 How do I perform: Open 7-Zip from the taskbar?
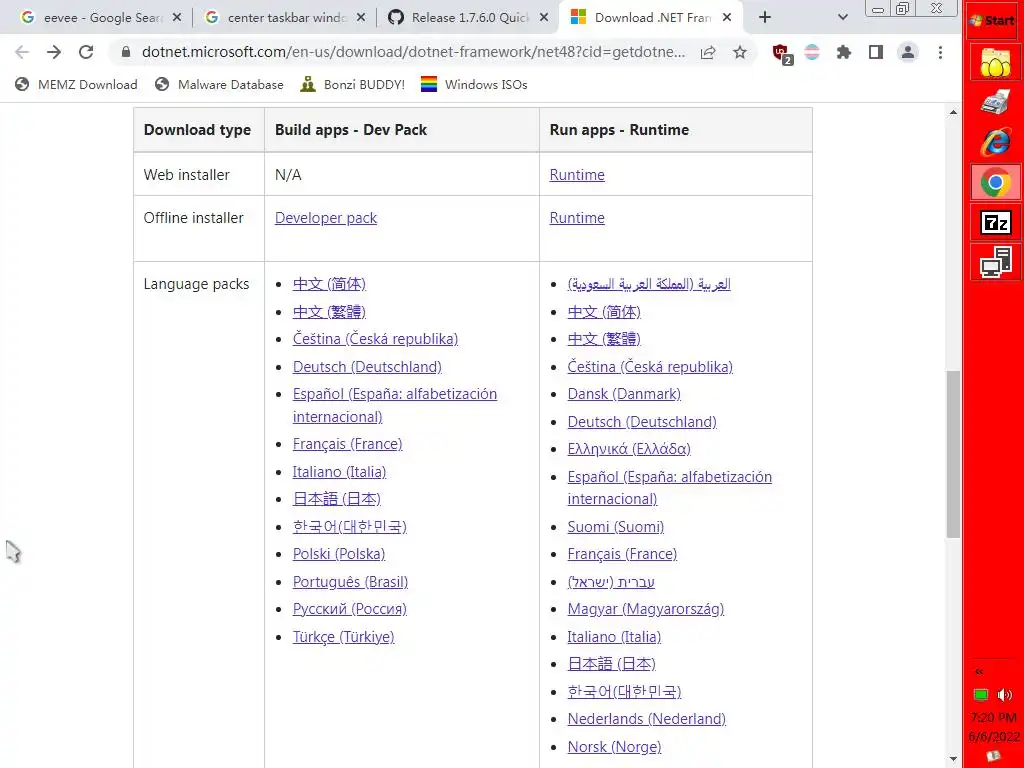coord(994,222)
